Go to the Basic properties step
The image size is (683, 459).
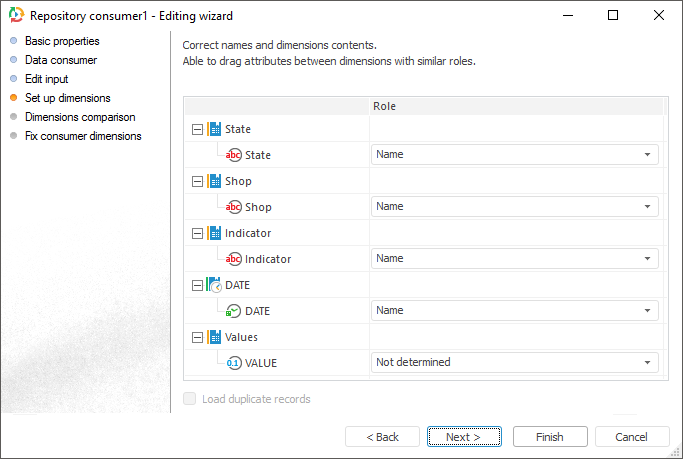(x=62, y=41)
